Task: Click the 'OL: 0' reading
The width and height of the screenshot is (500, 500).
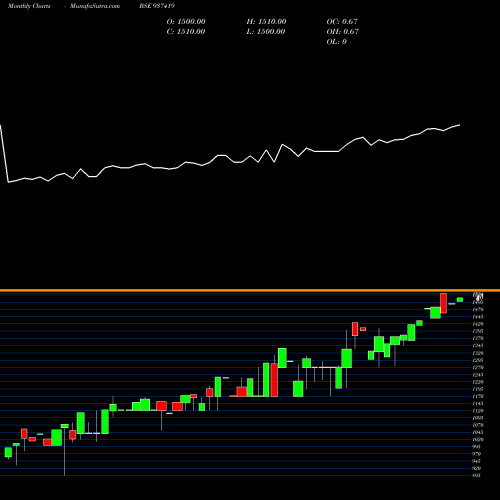Action: [336, 42]
